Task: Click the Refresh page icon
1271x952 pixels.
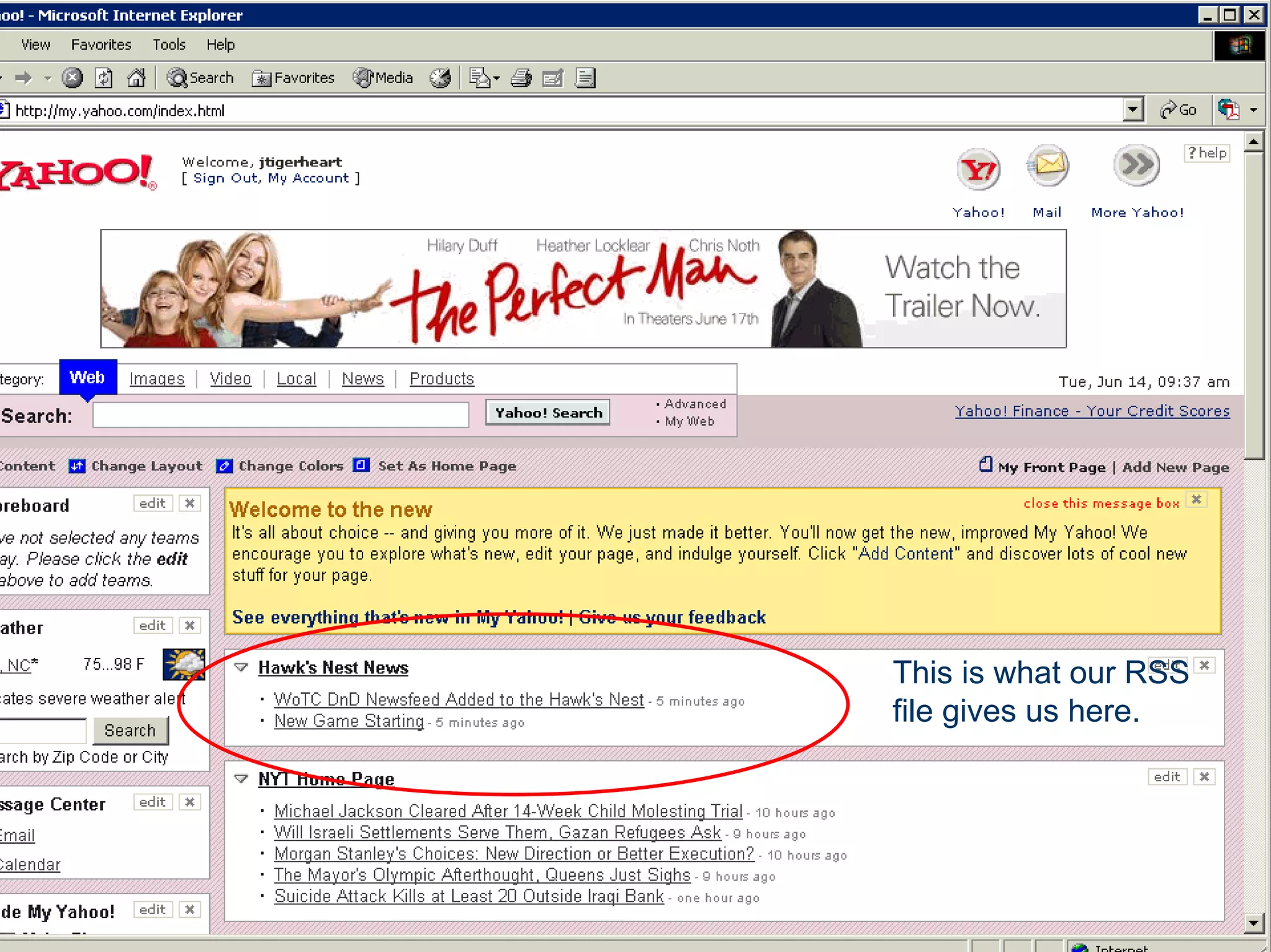Action: pos(104,78)
